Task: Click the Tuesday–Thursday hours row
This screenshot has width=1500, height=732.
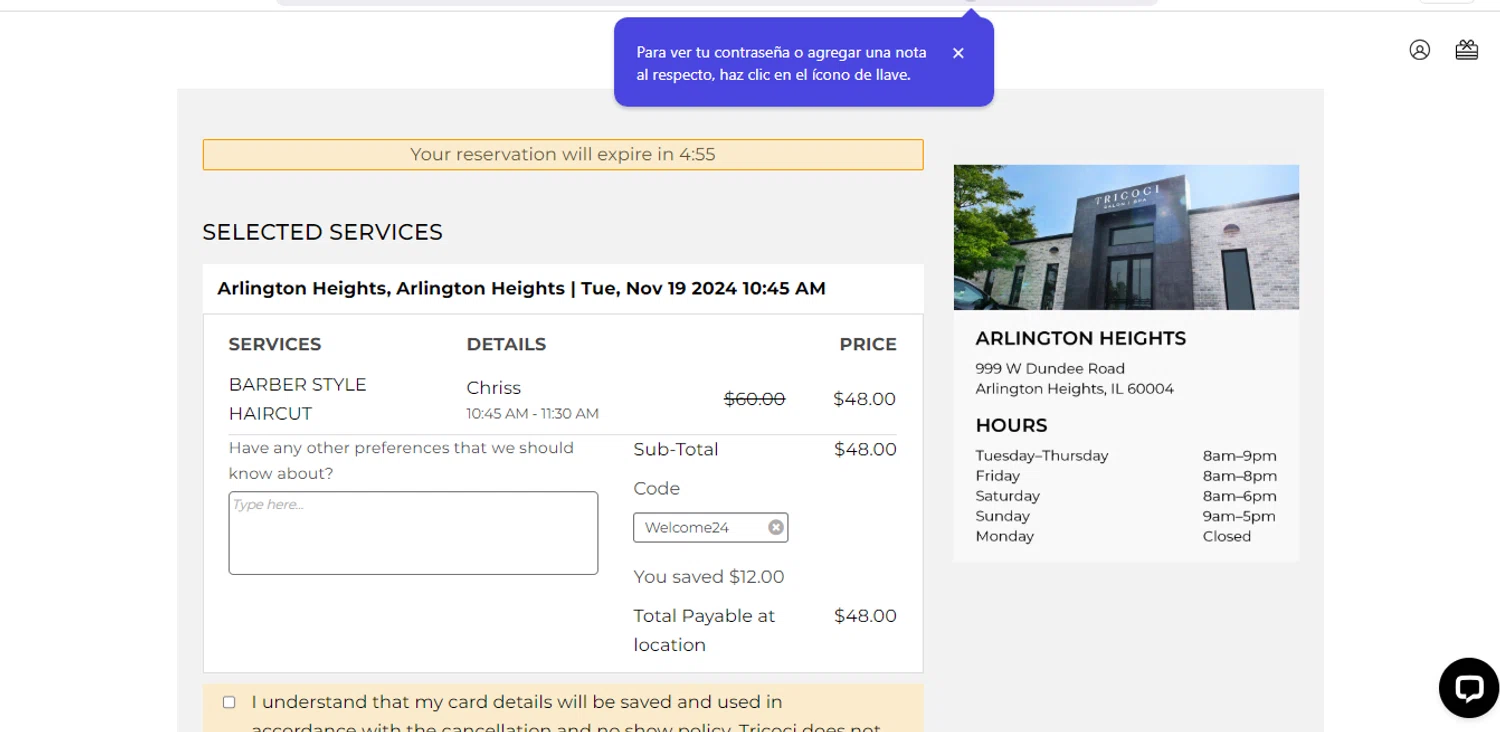Action: pyautogui.click(x=1126, y=456)
